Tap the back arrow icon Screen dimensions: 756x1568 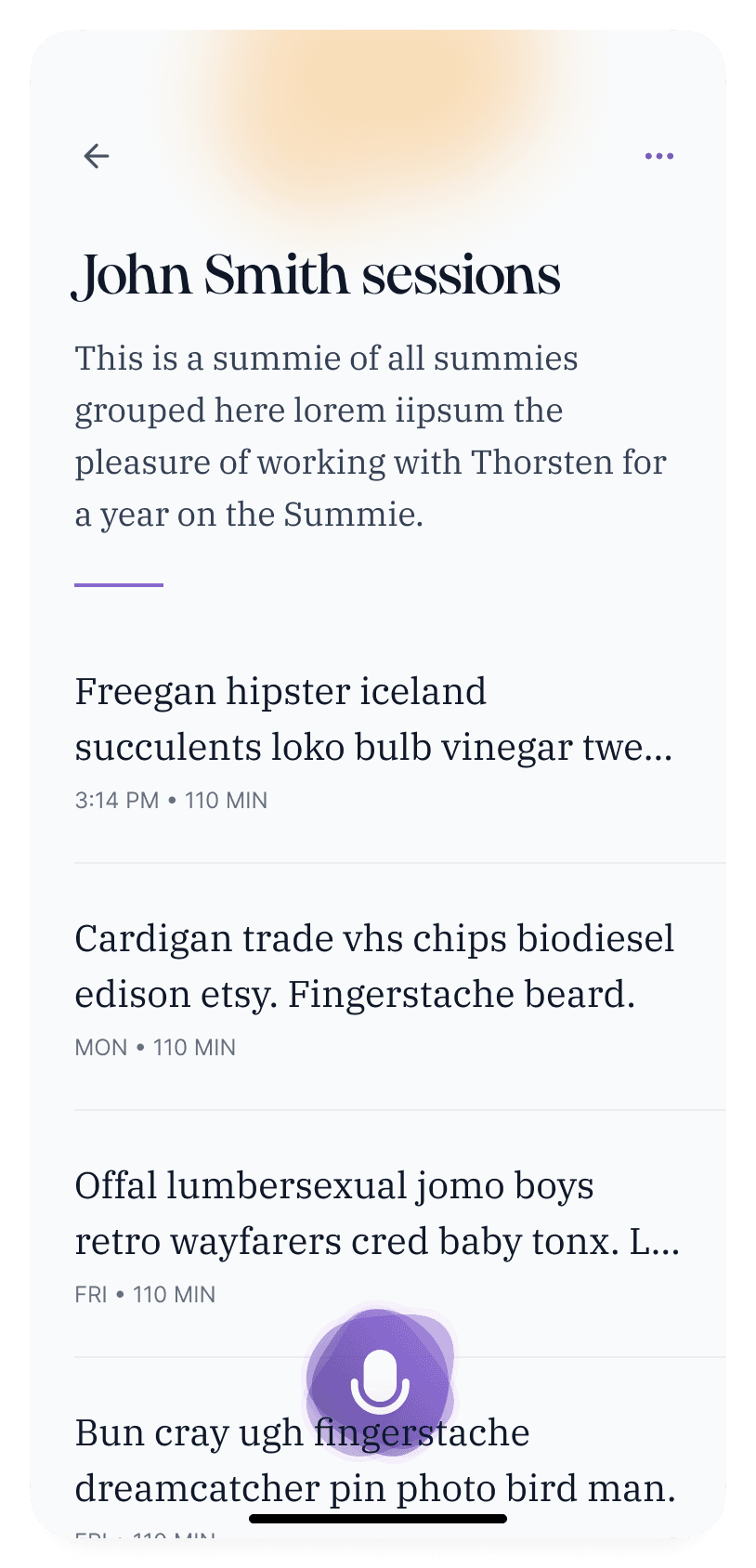(97, 156)
